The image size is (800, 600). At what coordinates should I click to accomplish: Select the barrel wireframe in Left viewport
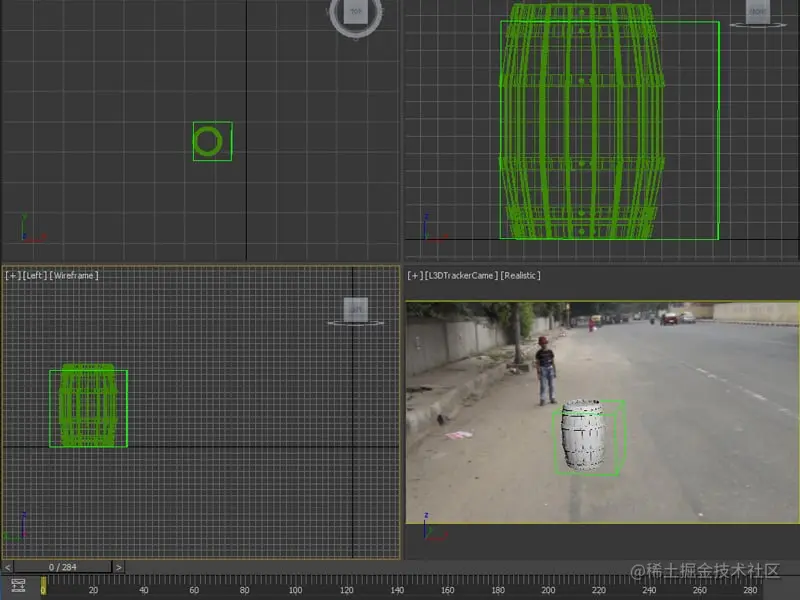(88, 406)
